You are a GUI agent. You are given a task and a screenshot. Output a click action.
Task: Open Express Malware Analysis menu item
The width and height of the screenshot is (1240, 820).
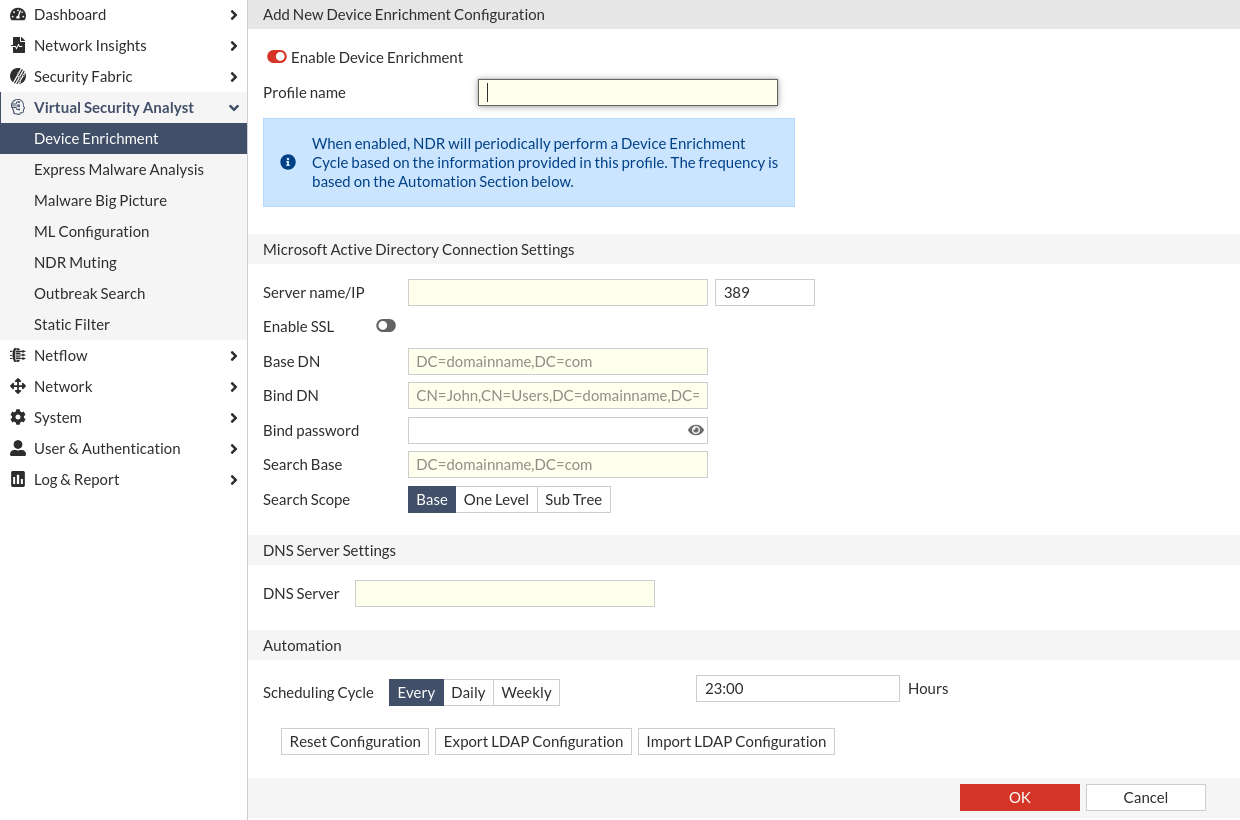click(x=119, y=170)
